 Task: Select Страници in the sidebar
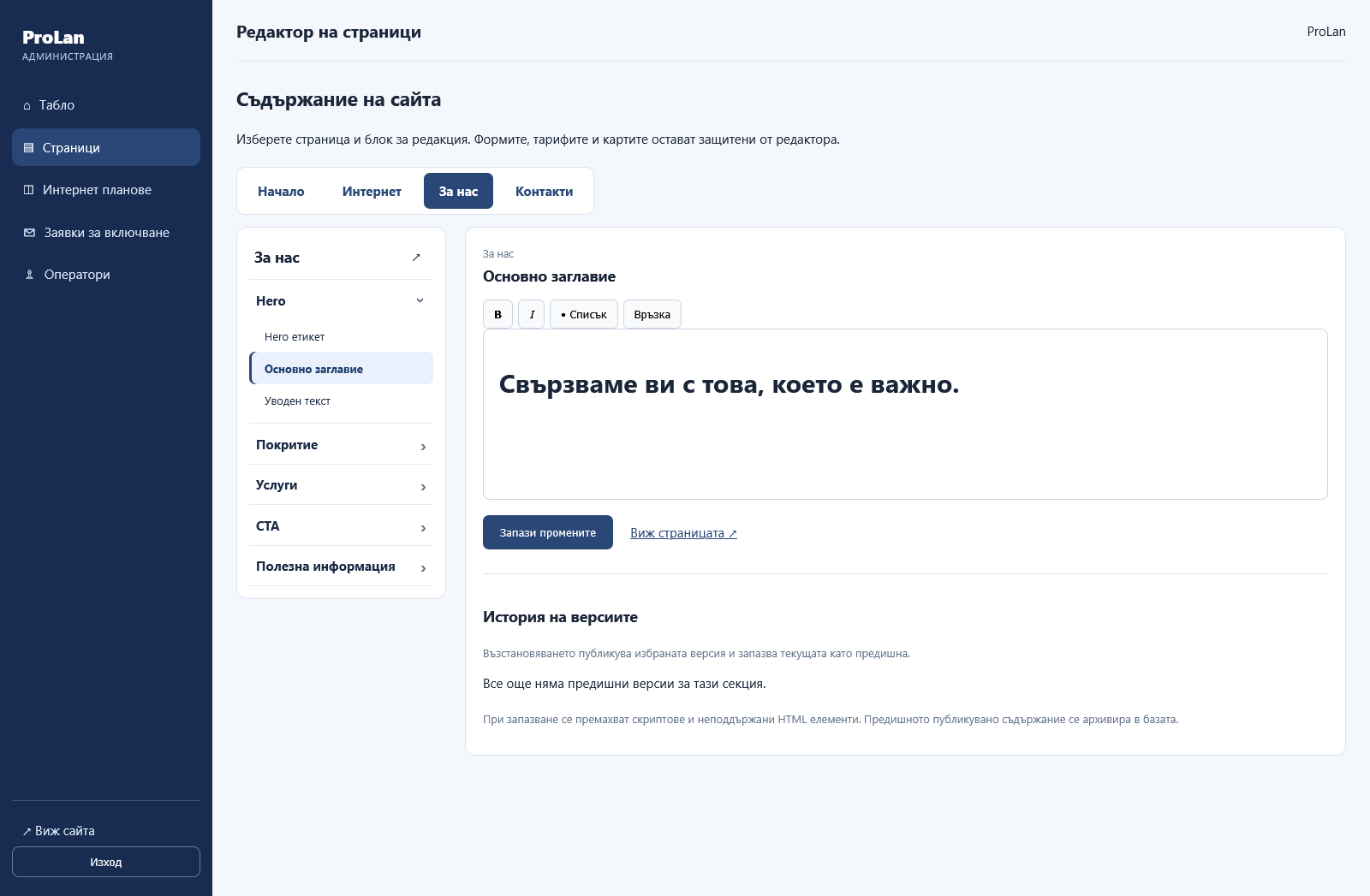point(106,147)
